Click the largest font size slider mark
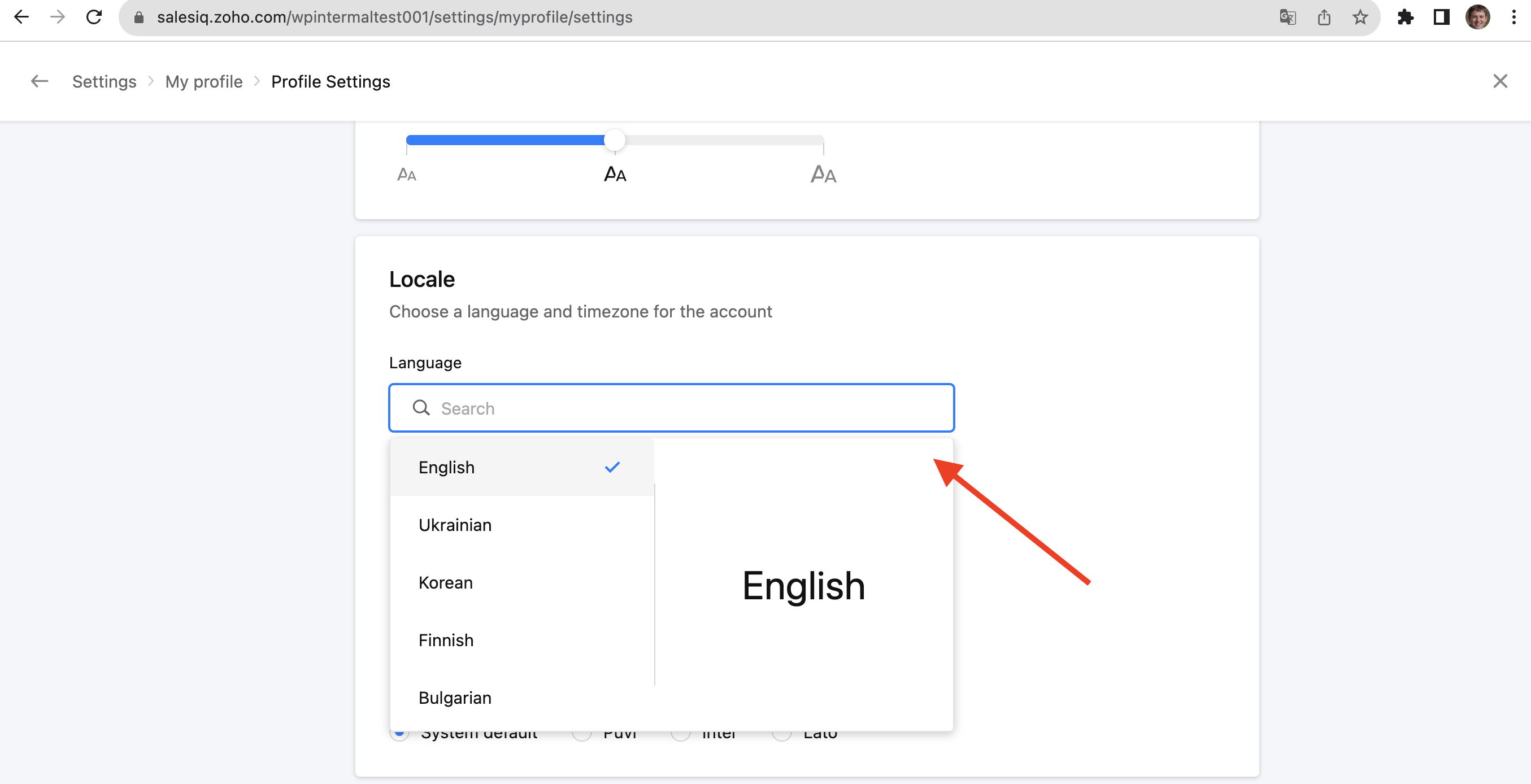This screenshot has width=1531, height=784. click(x=823, y=173)
